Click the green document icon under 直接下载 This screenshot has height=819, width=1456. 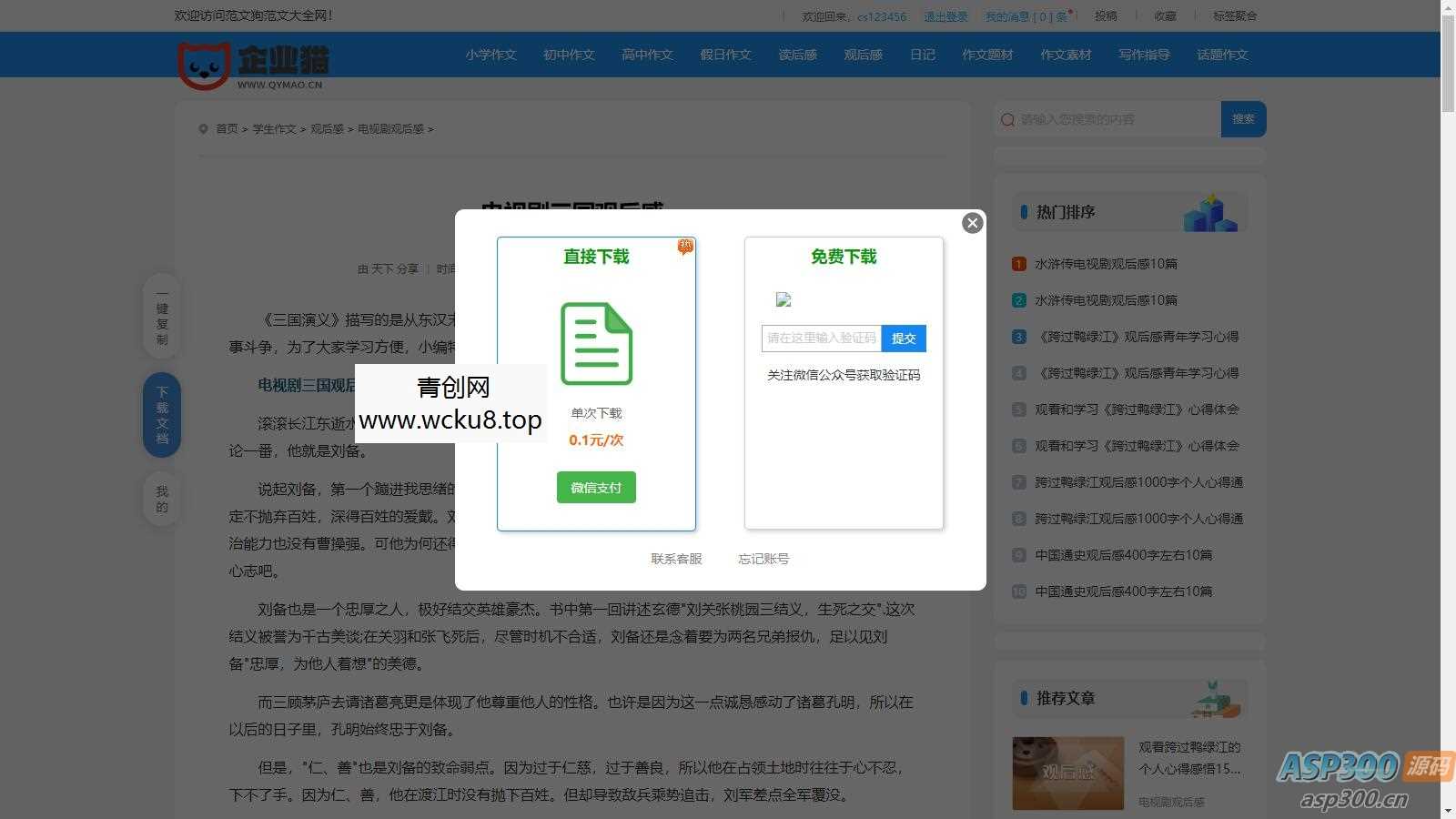596,344
